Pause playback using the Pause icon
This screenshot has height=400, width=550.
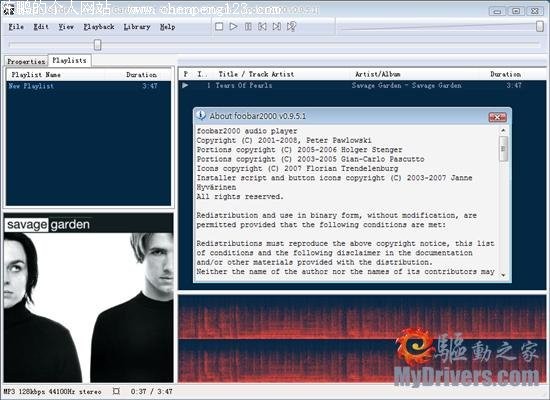(248, 26)
